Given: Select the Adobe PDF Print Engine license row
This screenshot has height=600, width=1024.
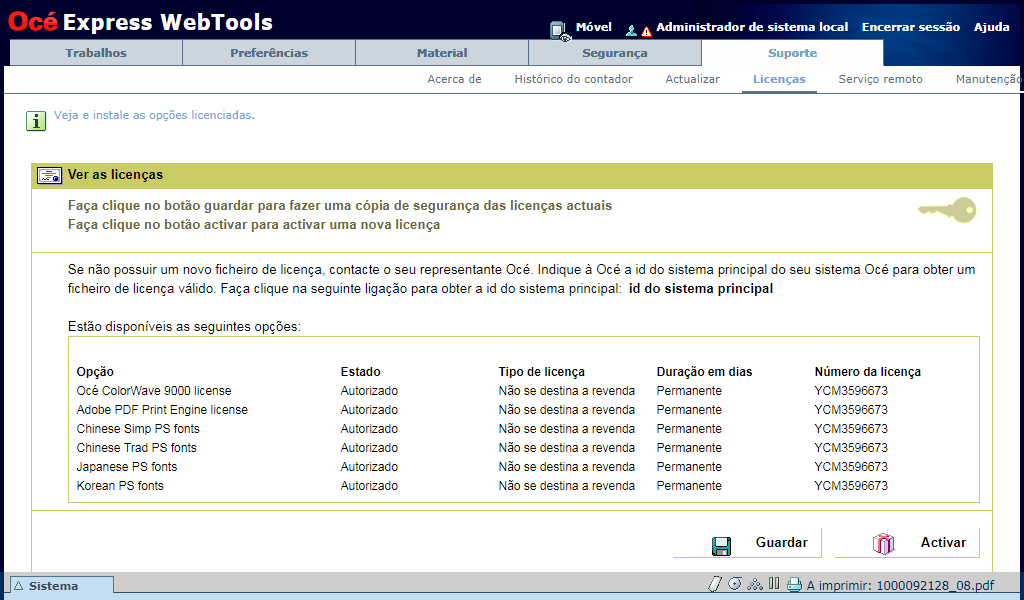Looking at the screenshot, I should (524, 409).
